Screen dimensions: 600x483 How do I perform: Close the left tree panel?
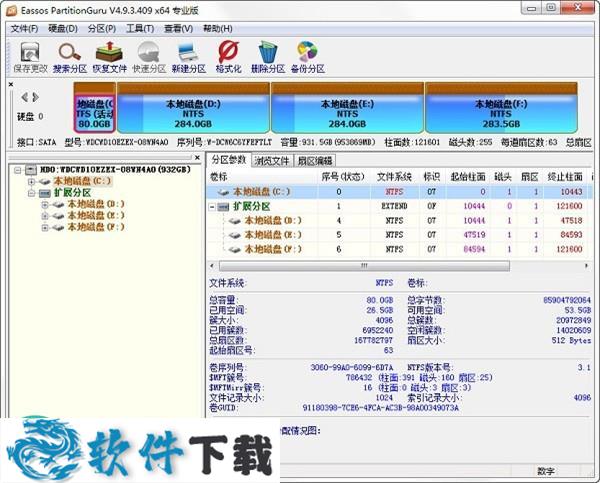point(197,157)
